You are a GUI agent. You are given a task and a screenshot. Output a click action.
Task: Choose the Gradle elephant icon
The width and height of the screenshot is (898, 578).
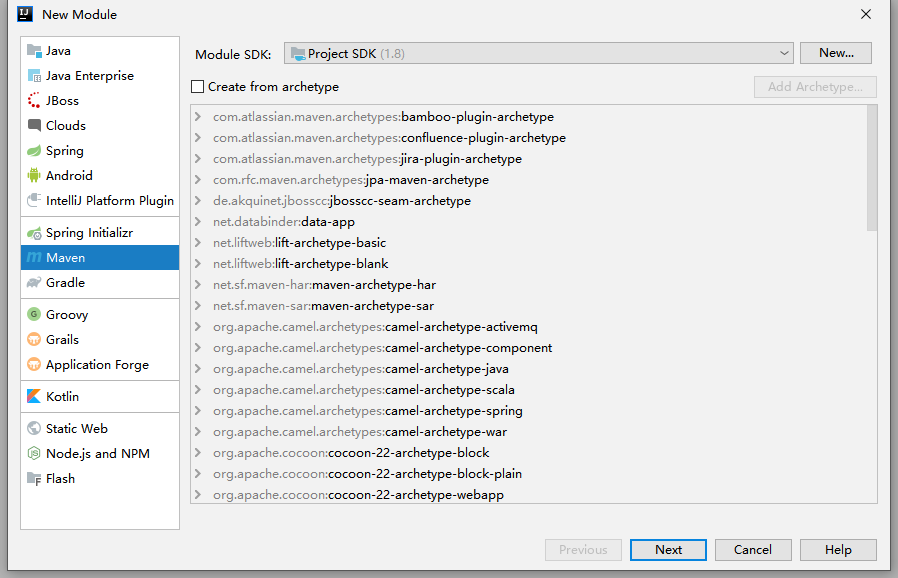34,282
